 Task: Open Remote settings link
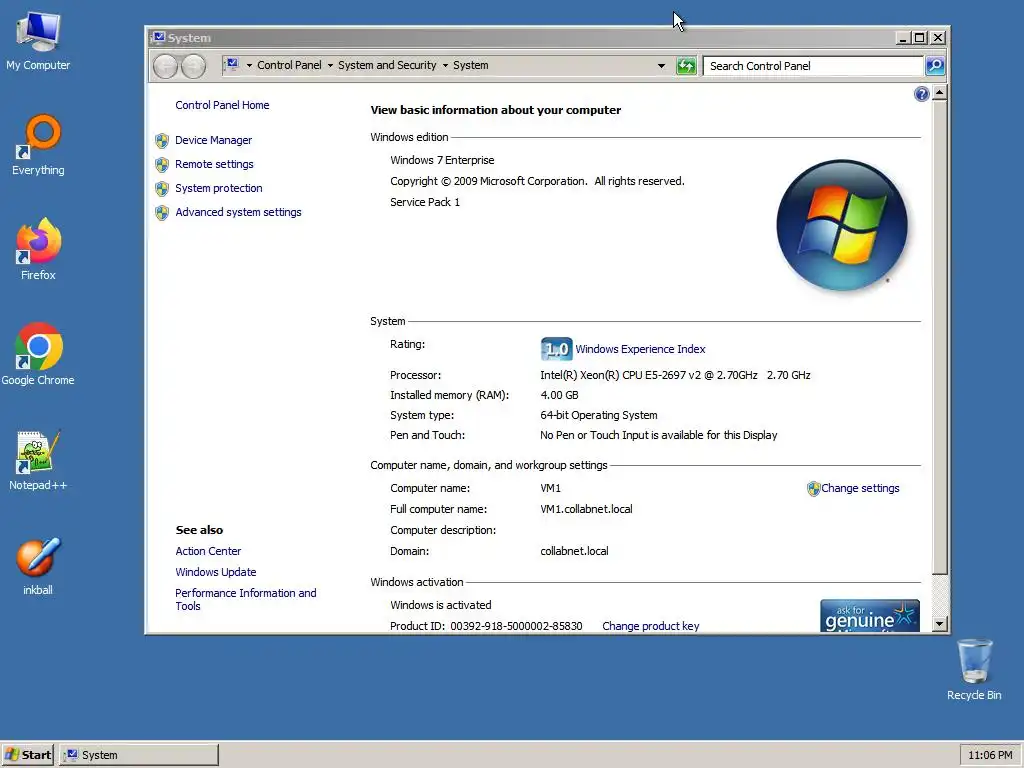(214, 165)
